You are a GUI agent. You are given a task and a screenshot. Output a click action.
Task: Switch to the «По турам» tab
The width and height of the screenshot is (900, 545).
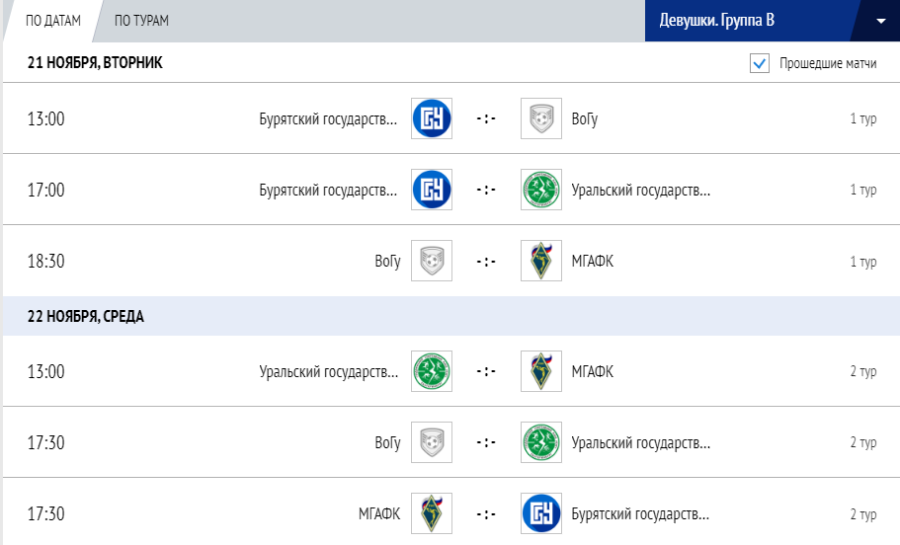pyautogui.click(x=141, y=21)
